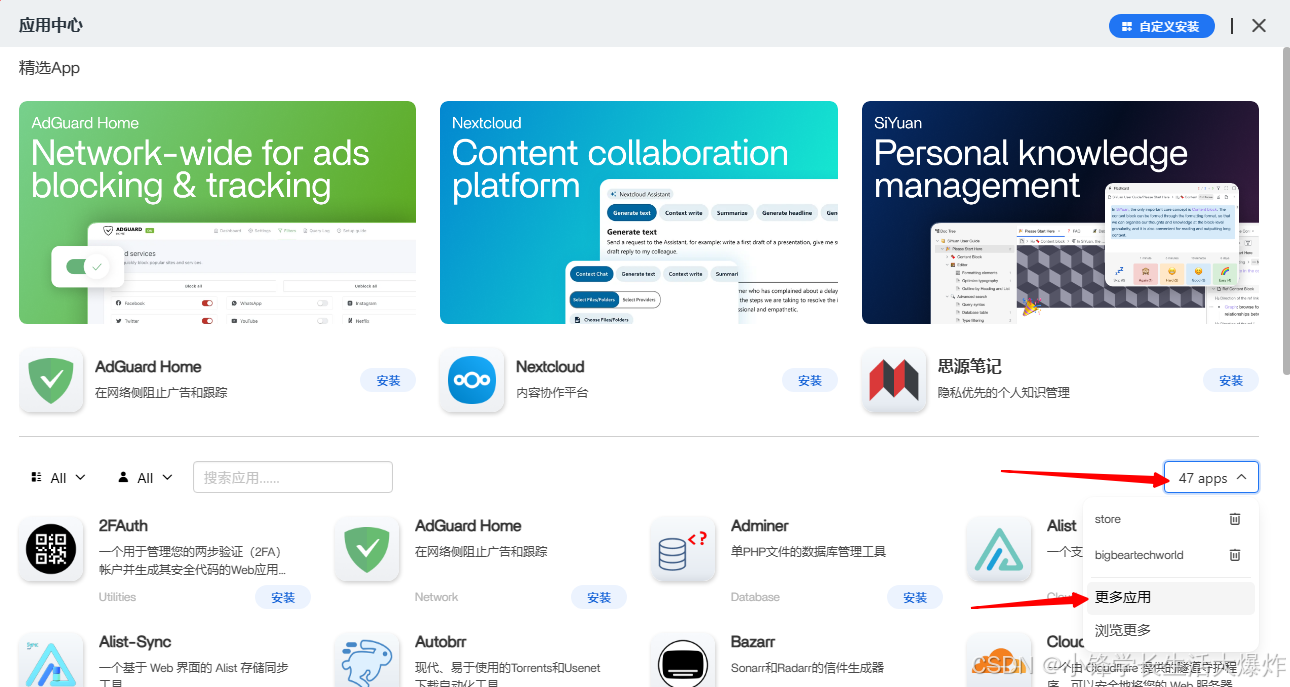Click the 精选App section heading
The height and width of the screenshot is (687, 1290).
click(x=49, y=68)
